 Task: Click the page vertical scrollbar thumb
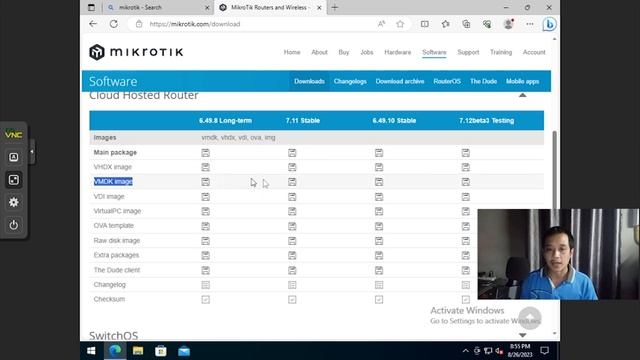tap(554, 169)
